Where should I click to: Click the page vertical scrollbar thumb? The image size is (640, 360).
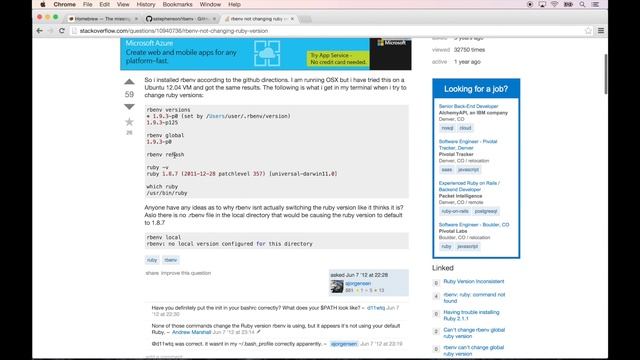[x=605, y=73]
